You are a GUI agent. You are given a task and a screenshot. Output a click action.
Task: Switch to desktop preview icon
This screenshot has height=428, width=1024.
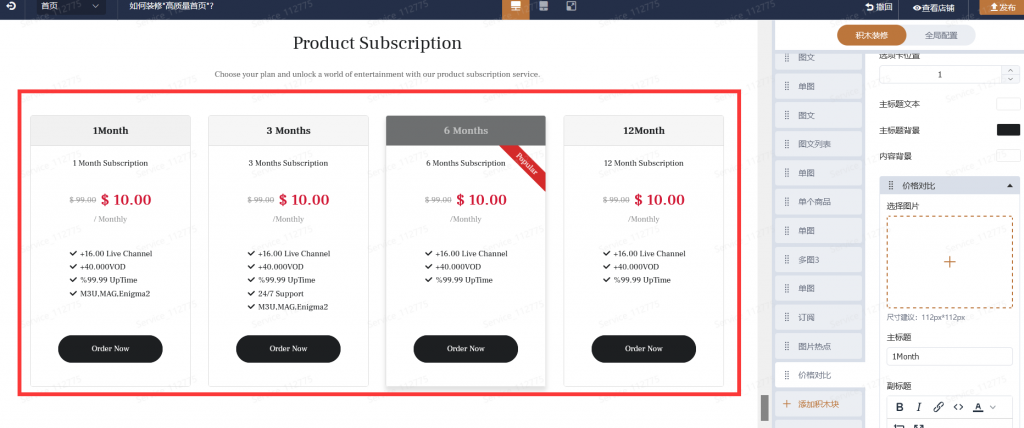click(x=516, y=7)
